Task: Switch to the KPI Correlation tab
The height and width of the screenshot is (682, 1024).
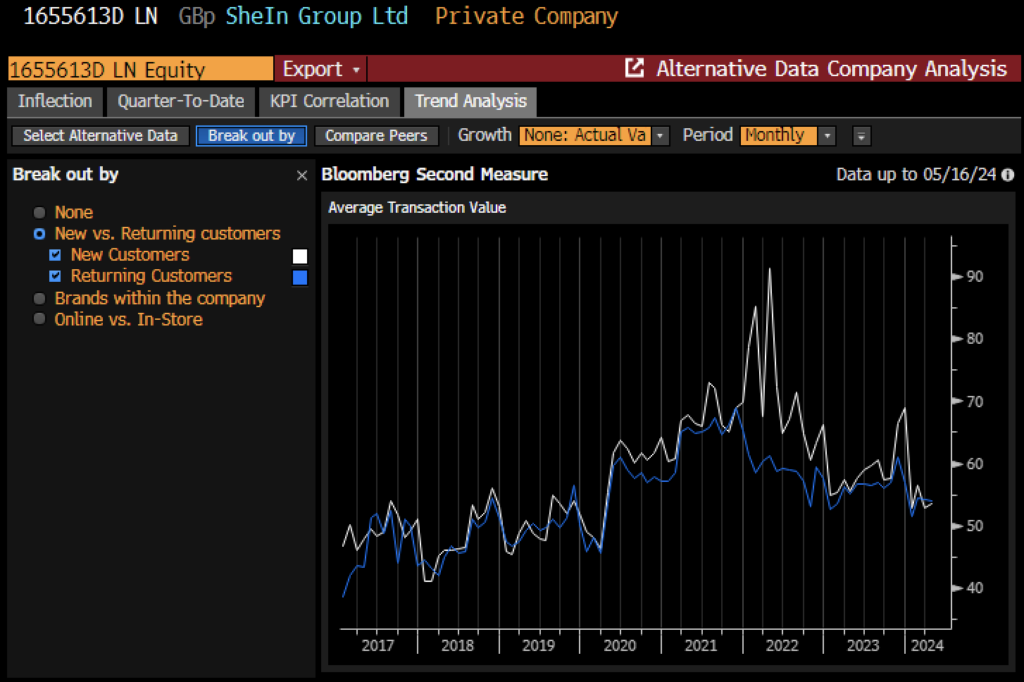Action: [328, 101]
